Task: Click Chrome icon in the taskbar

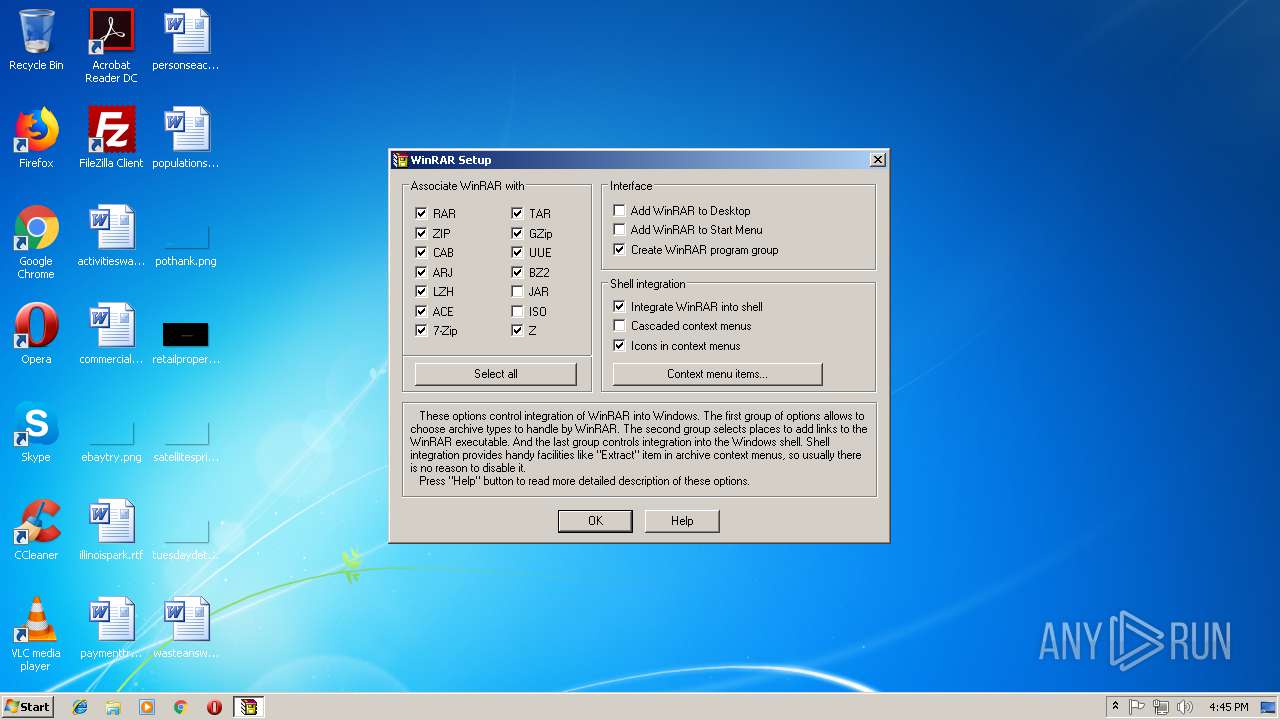Action: (181, 707)
